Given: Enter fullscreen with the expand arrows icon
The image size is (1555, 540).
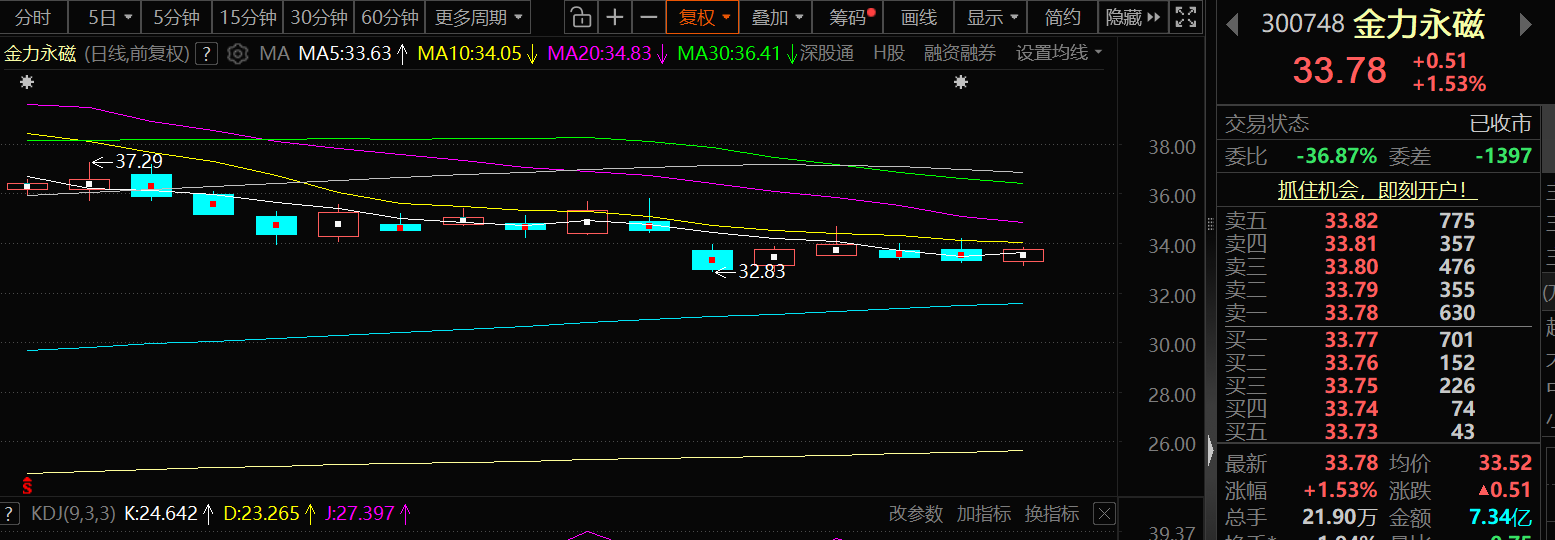Looking at the screenshot, I should tap(1185, 17).
